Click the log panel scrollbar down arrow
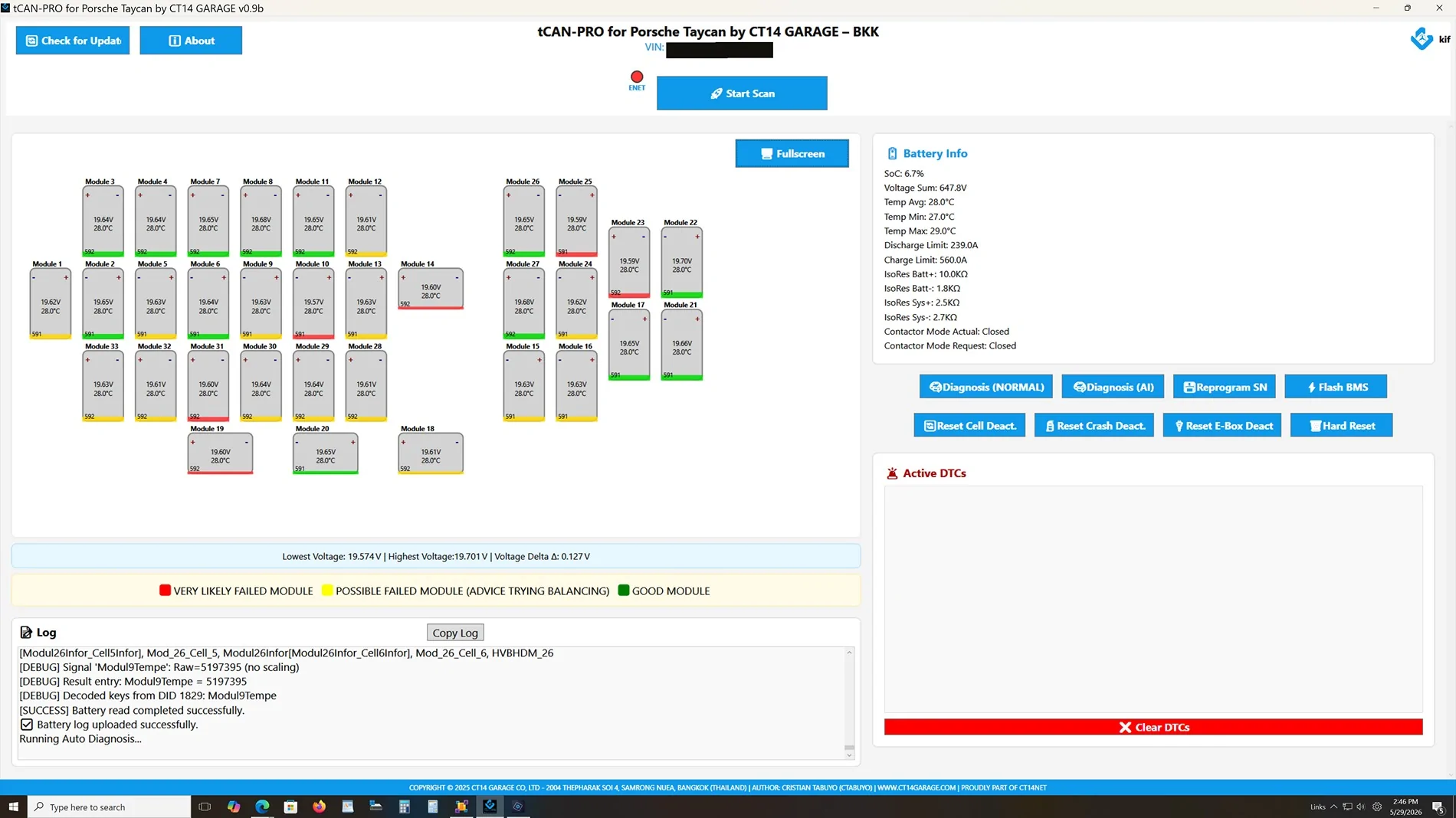 pyautogui.click(x=849, y=755)
